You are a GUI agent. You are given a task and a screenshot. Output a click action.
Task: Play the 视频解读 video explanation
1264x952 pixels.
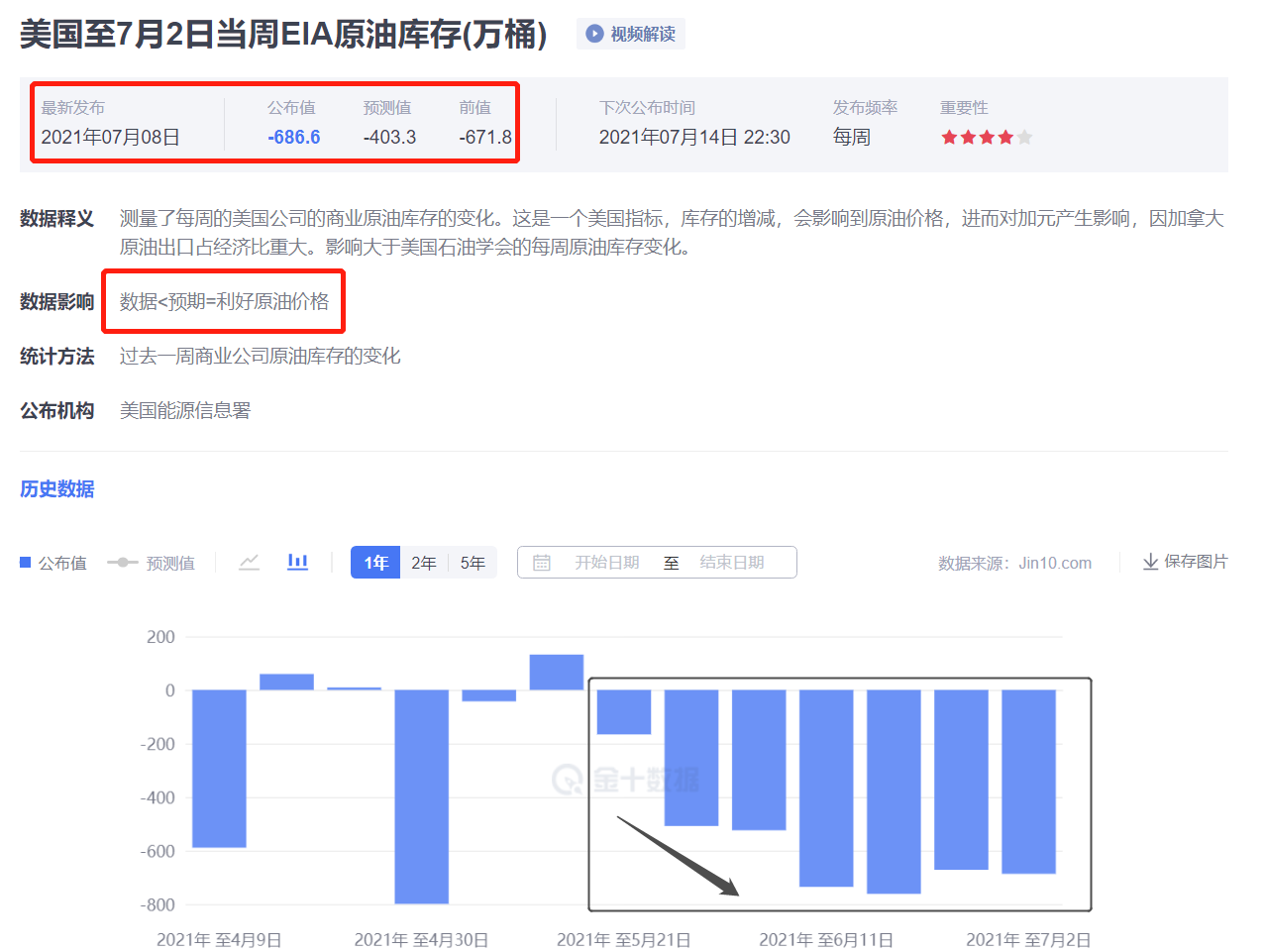(x=630, y=34)
